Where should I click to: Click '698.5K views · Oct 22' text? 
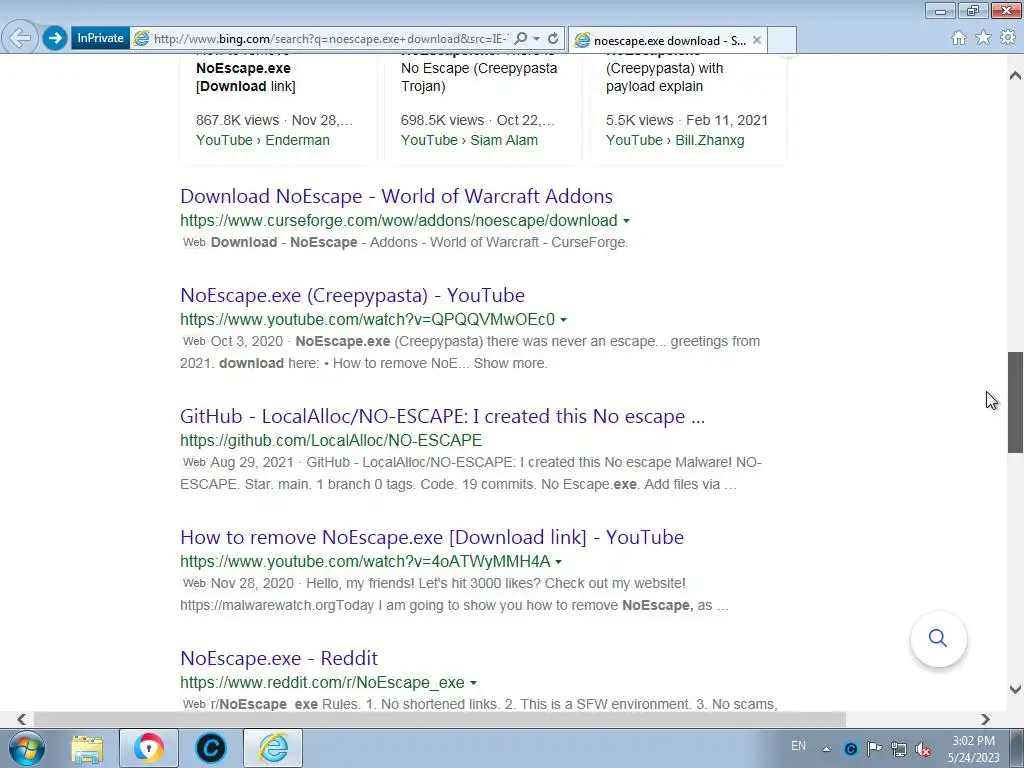click(477, 120)
